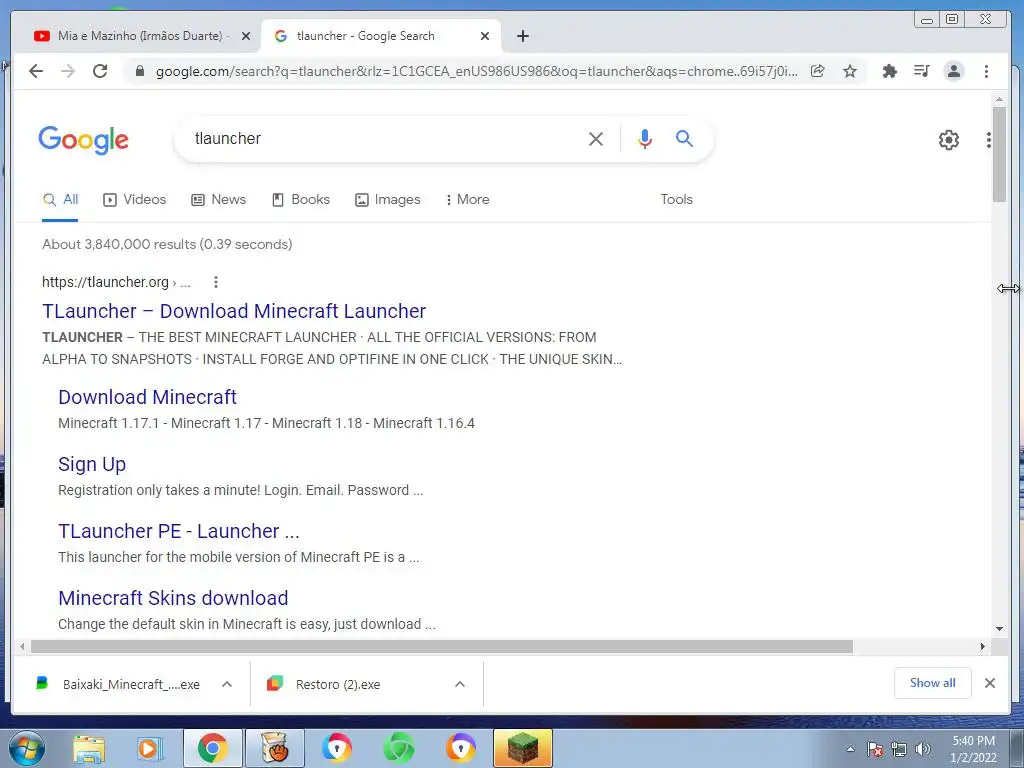1024x768 pixels.
Task: Open the Minecraft Skins download link
Action: (173, 598)
